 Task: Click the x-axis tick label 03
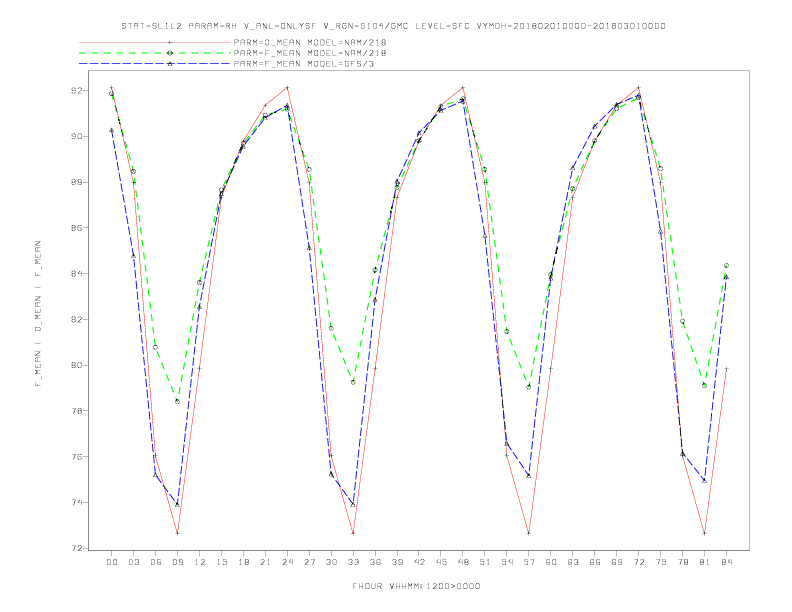coord(134,562)
